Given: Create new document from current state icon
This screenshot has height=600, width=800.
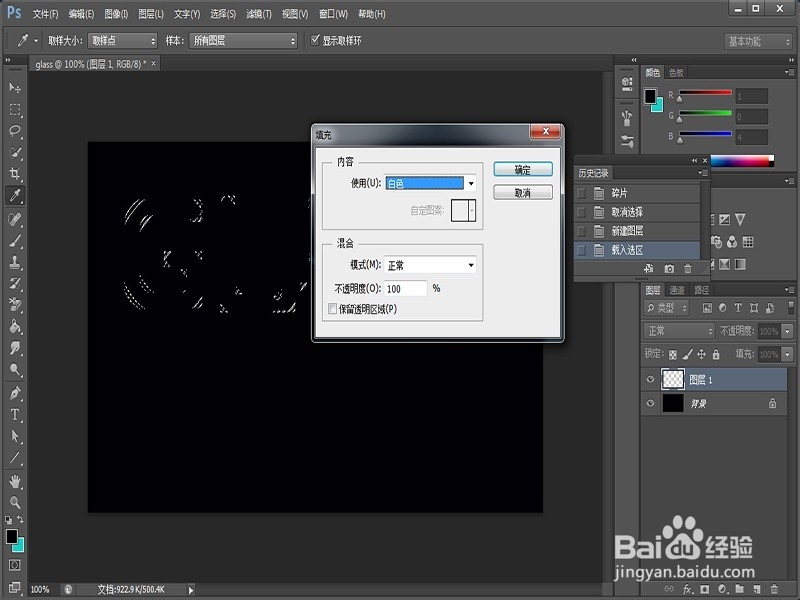Looking at the screenshot, I should coord(648,268).
